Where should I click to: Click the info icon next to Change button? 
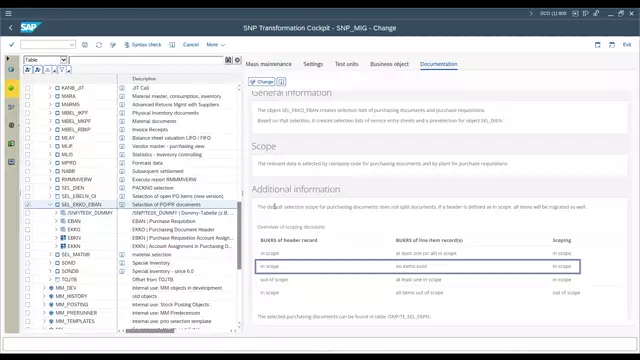click(x=281, y=82)
